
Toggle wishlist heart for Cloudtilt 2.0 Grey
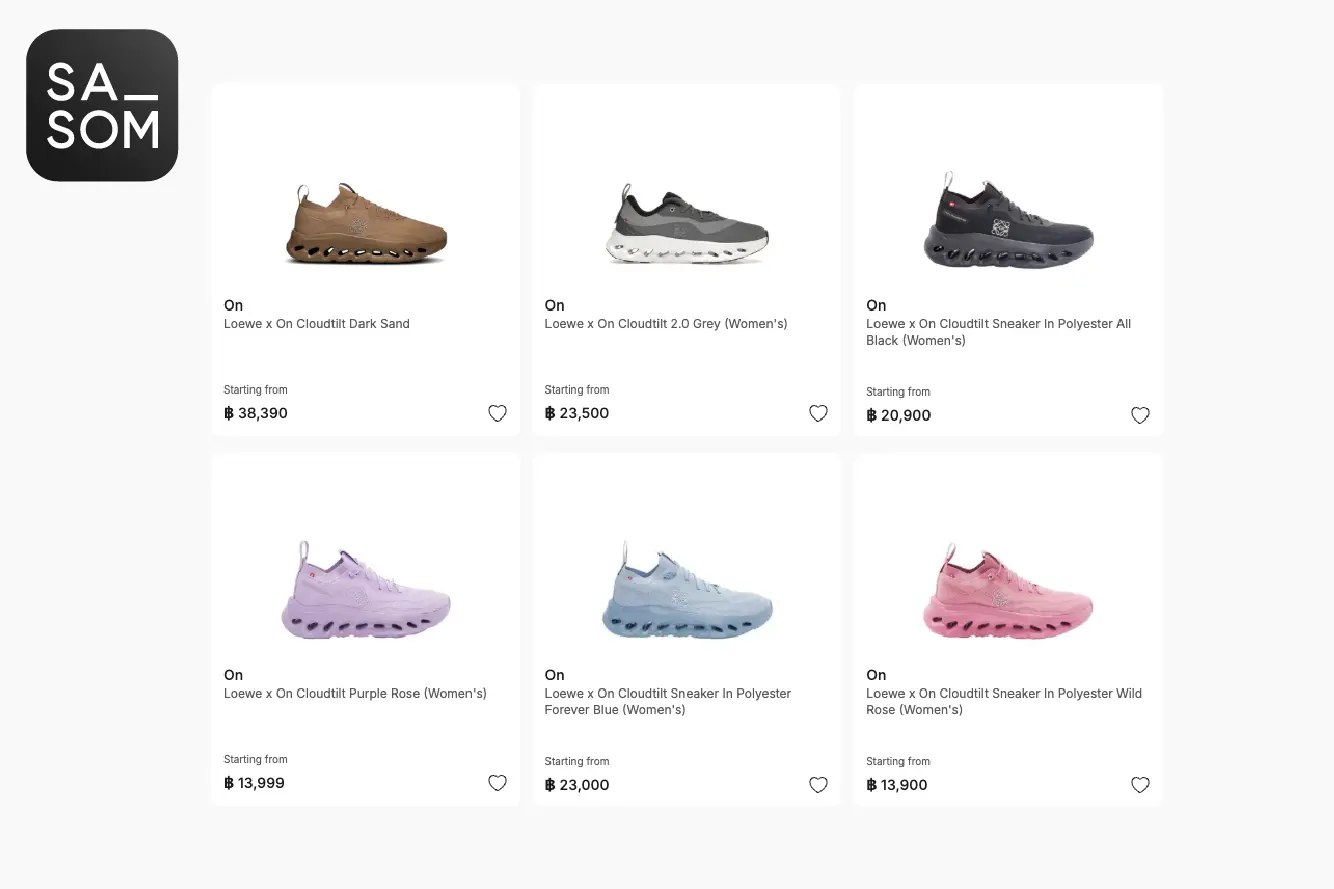click(818, 413)
